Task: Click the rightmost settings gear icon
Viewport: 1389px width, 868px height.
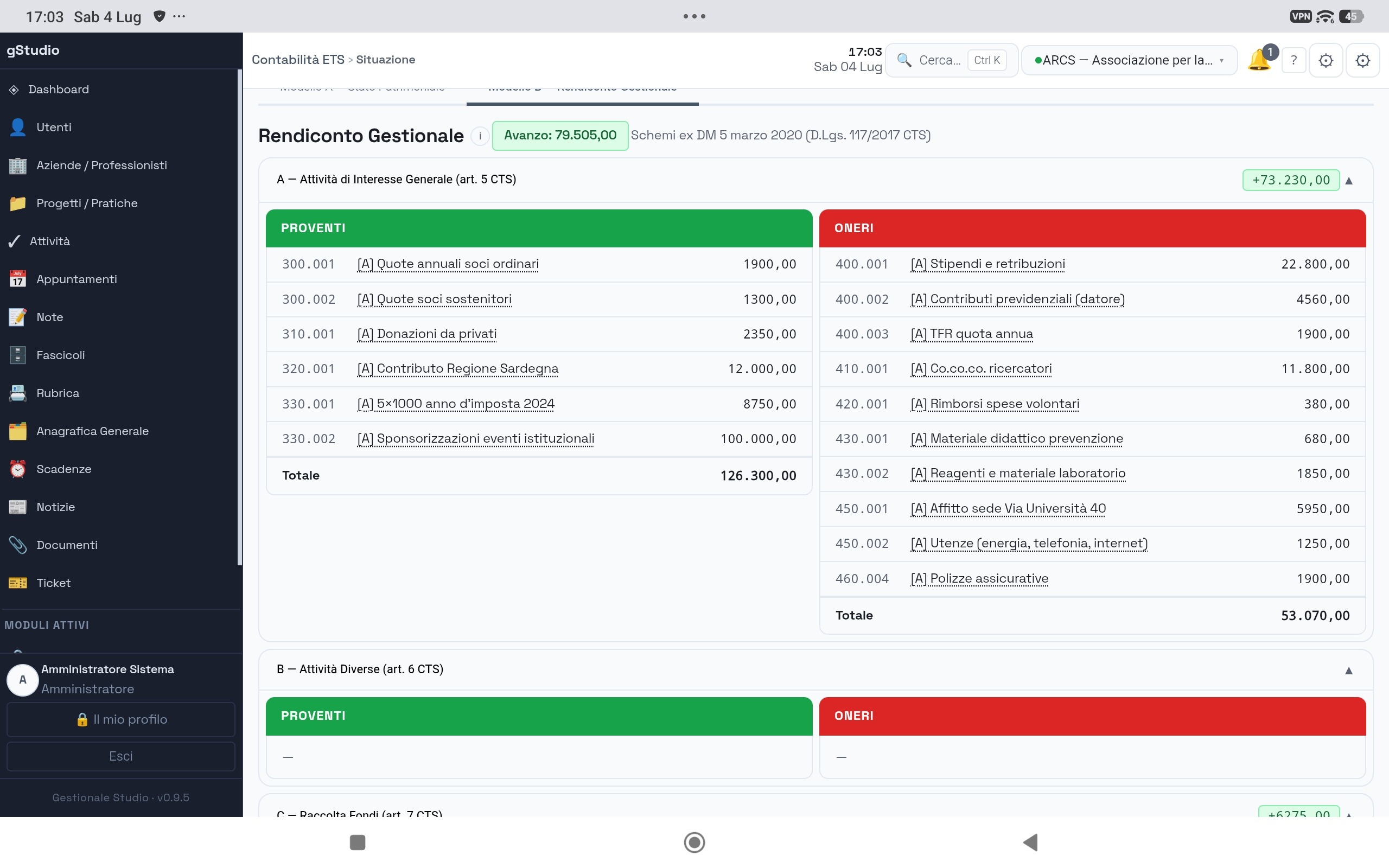Action: coord(1362,60)
